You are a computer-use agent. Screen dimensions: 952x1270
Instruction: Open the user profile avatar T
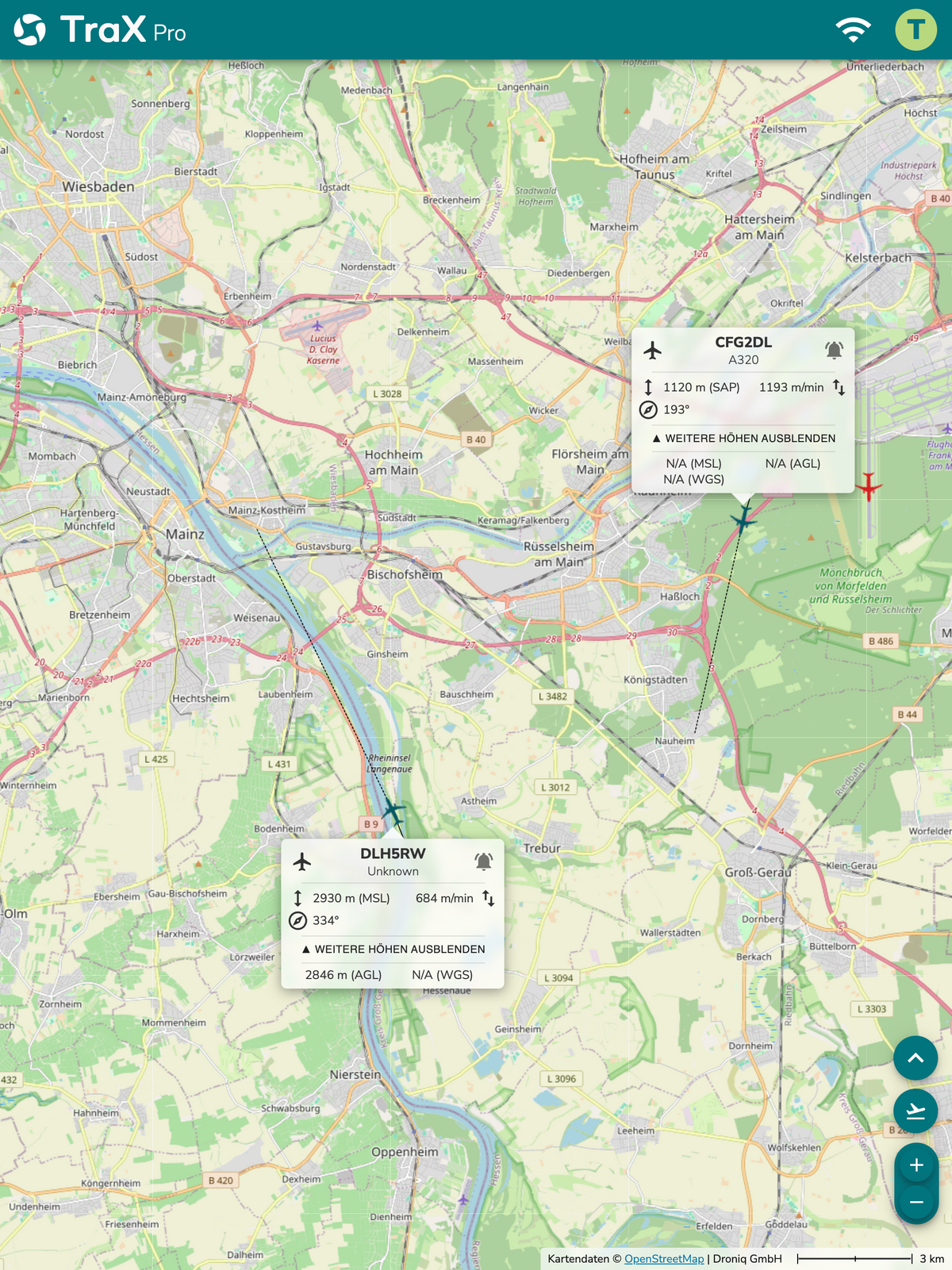pos(916,30)
